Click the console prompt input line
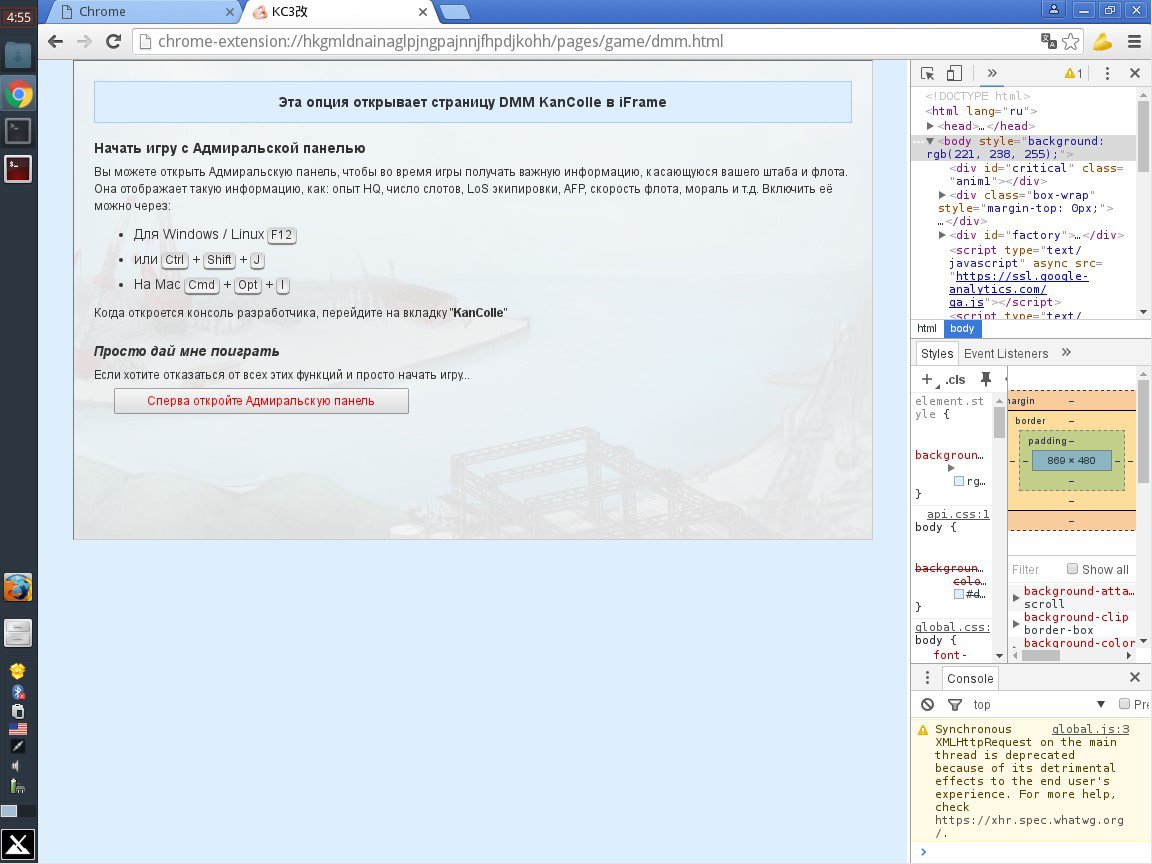Image resolution: width=1152 pixels, height=864 pixels. click(x=1031, y=852)
